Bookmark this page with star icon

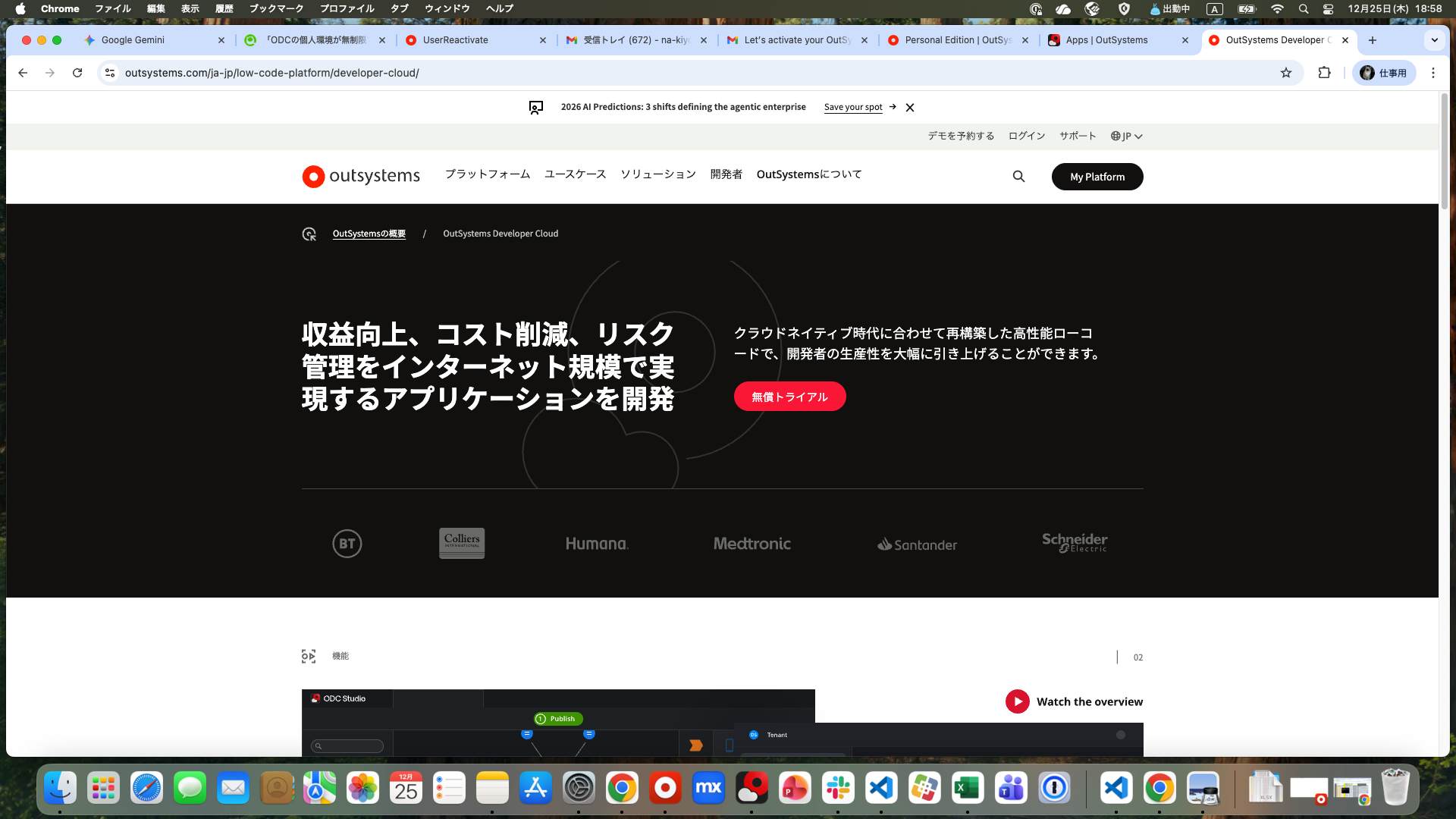(x=1286, y=73)
